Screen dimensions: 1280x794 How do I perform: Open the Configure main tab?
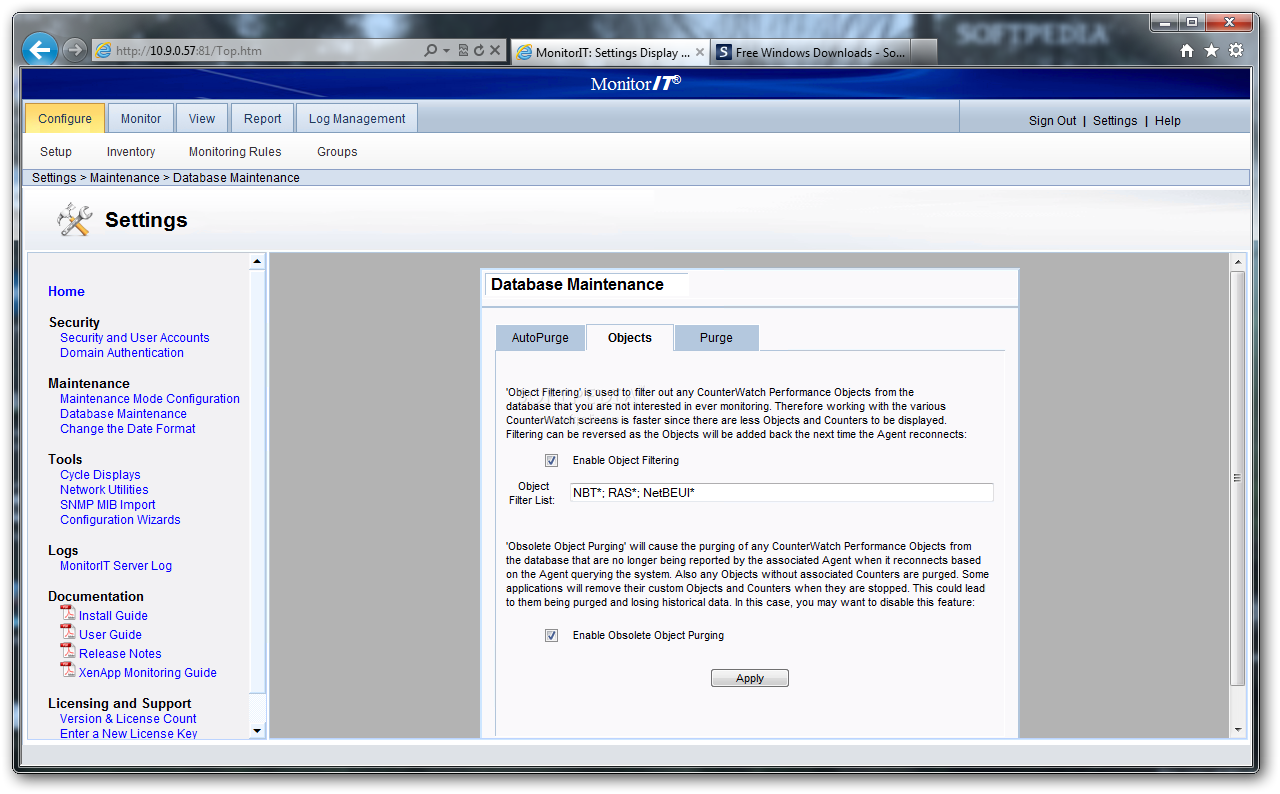[65, 119]
